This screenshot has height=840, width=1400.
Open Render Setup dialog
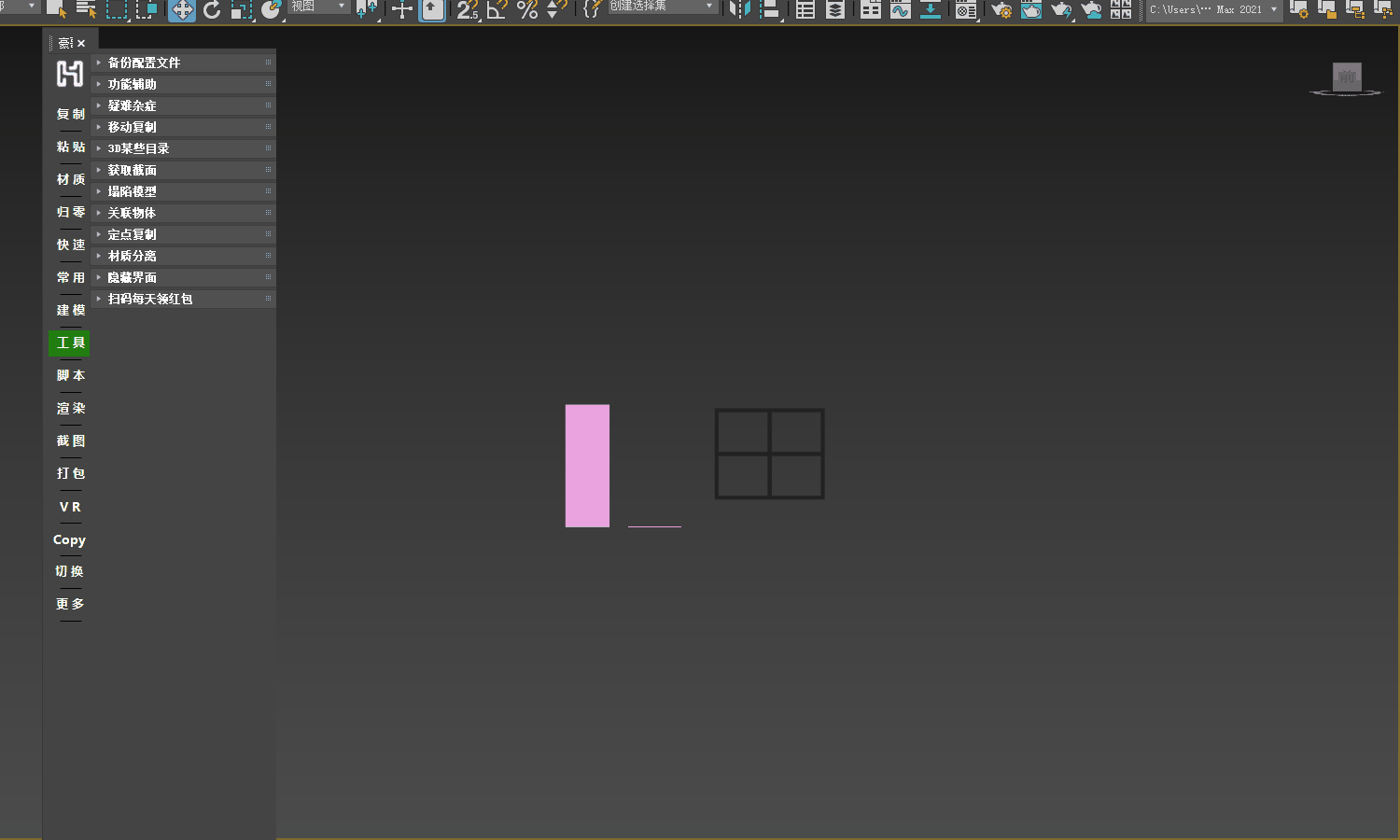pyautogui.click(x=1001, y=9)
